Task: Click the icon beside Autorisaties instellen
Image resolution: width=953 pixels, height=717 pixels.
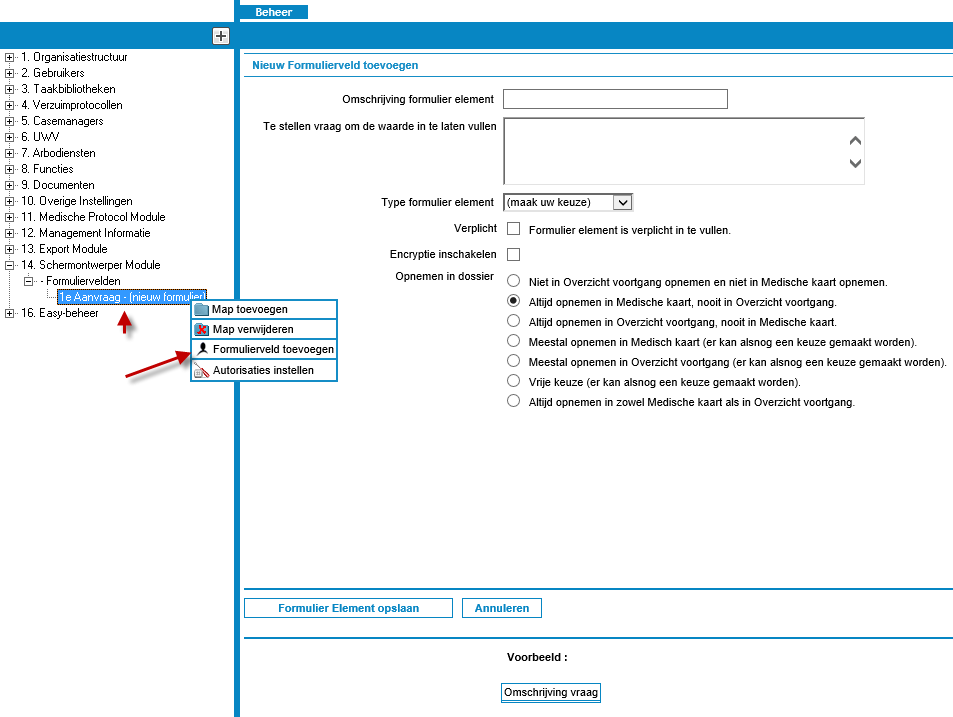Action: (x=201, y=370)
